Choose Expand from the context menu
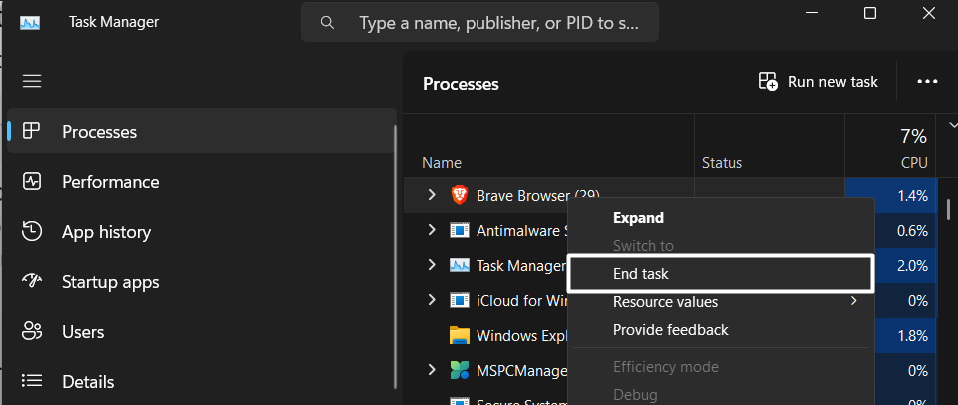This screenshot has height=405, width=958. [638, 217]
